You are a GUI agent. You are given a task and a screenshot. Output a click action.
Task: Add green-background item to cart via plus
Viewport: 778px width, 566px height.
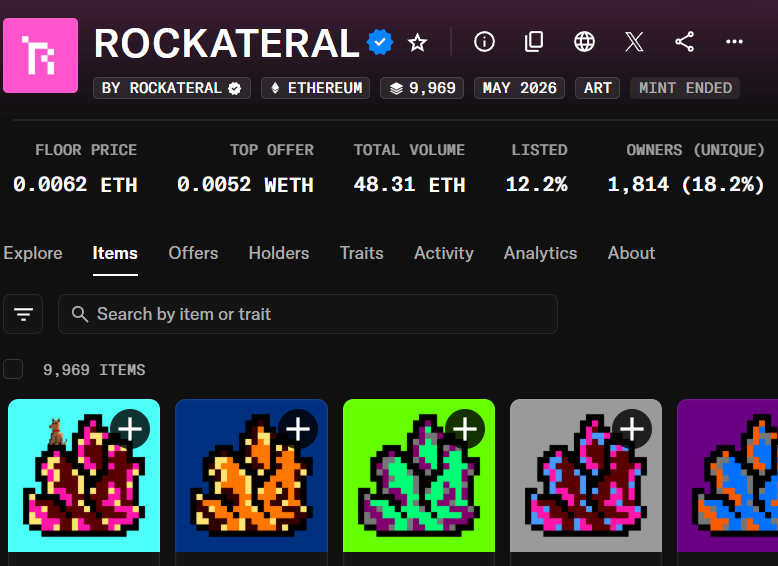465,429
